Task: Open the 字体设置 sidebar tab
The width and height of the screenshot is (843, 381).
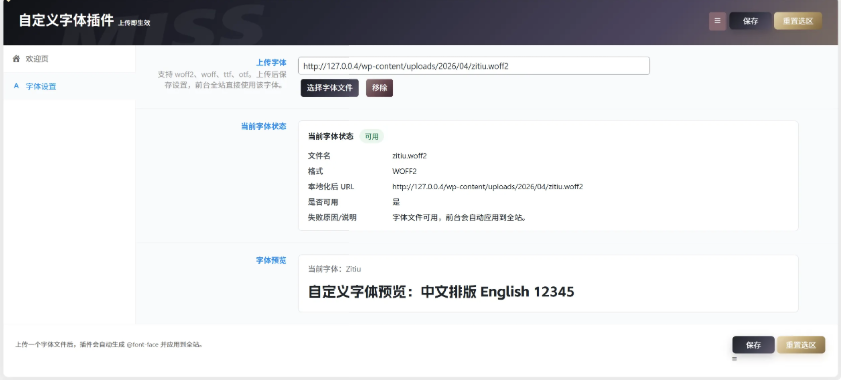Action: point(69,86)
